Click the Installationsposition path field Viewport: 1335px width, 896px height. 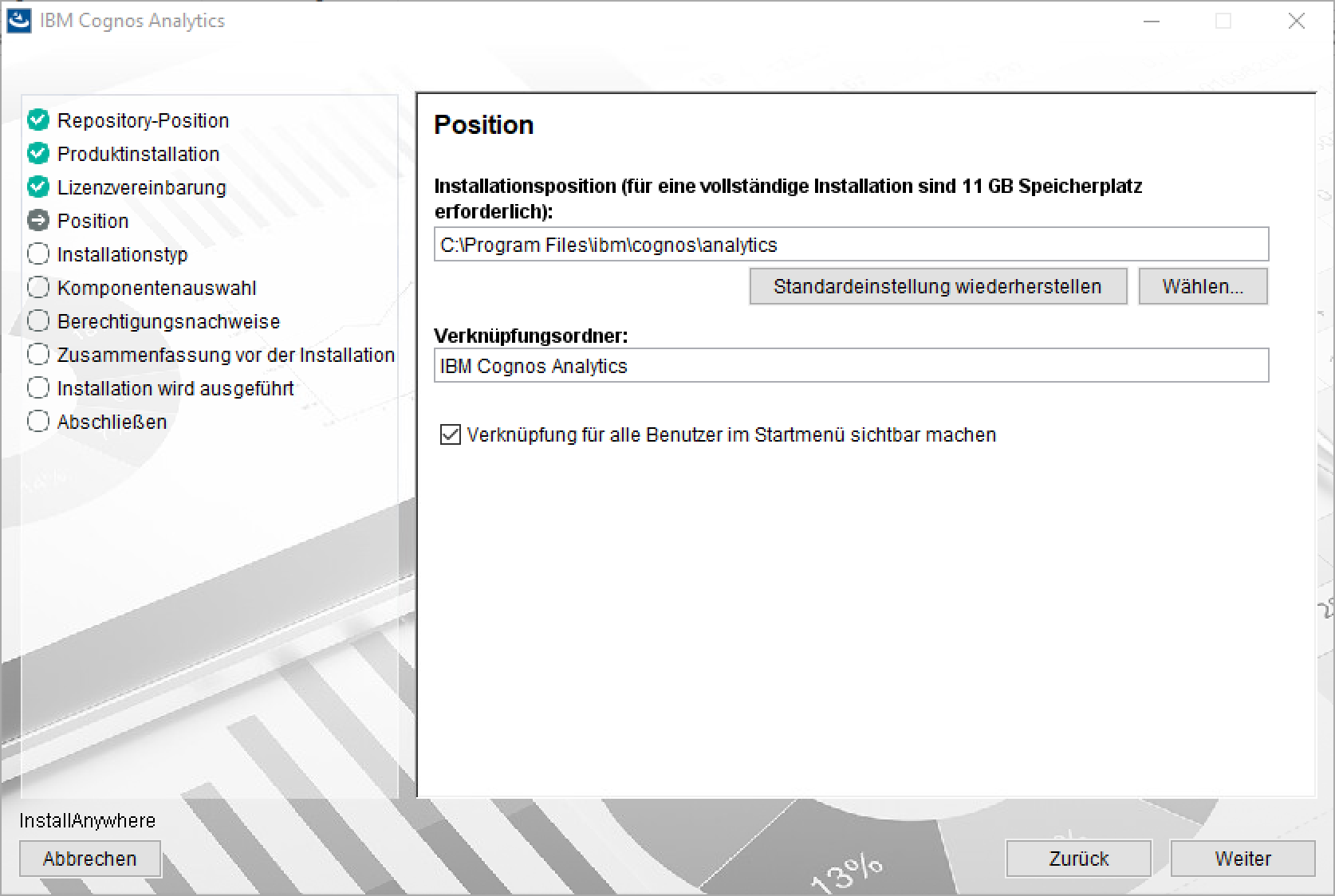851,245
